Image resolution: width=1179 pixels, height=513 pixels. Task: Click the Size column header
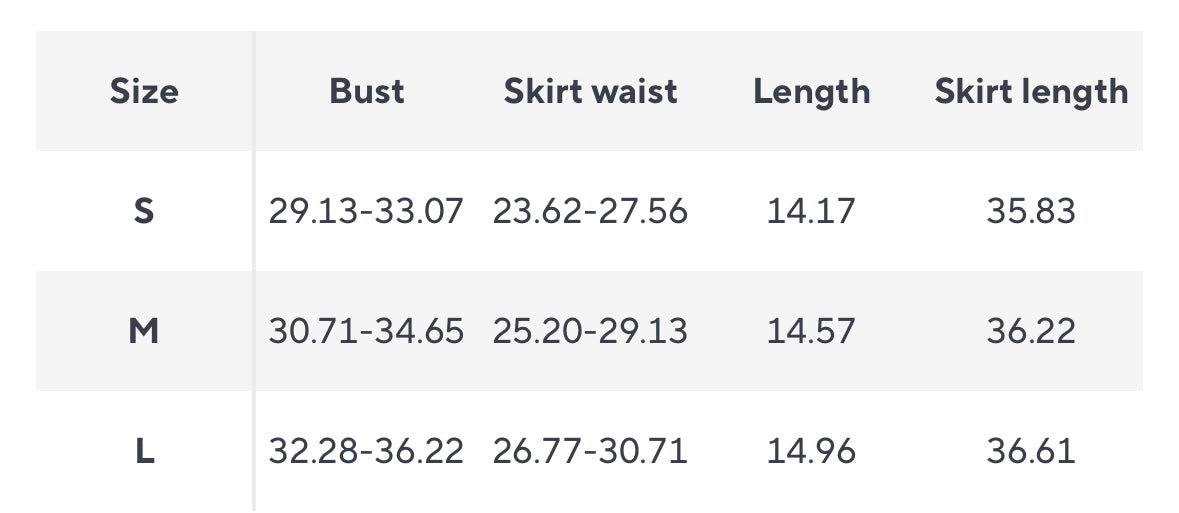(144, 92)
